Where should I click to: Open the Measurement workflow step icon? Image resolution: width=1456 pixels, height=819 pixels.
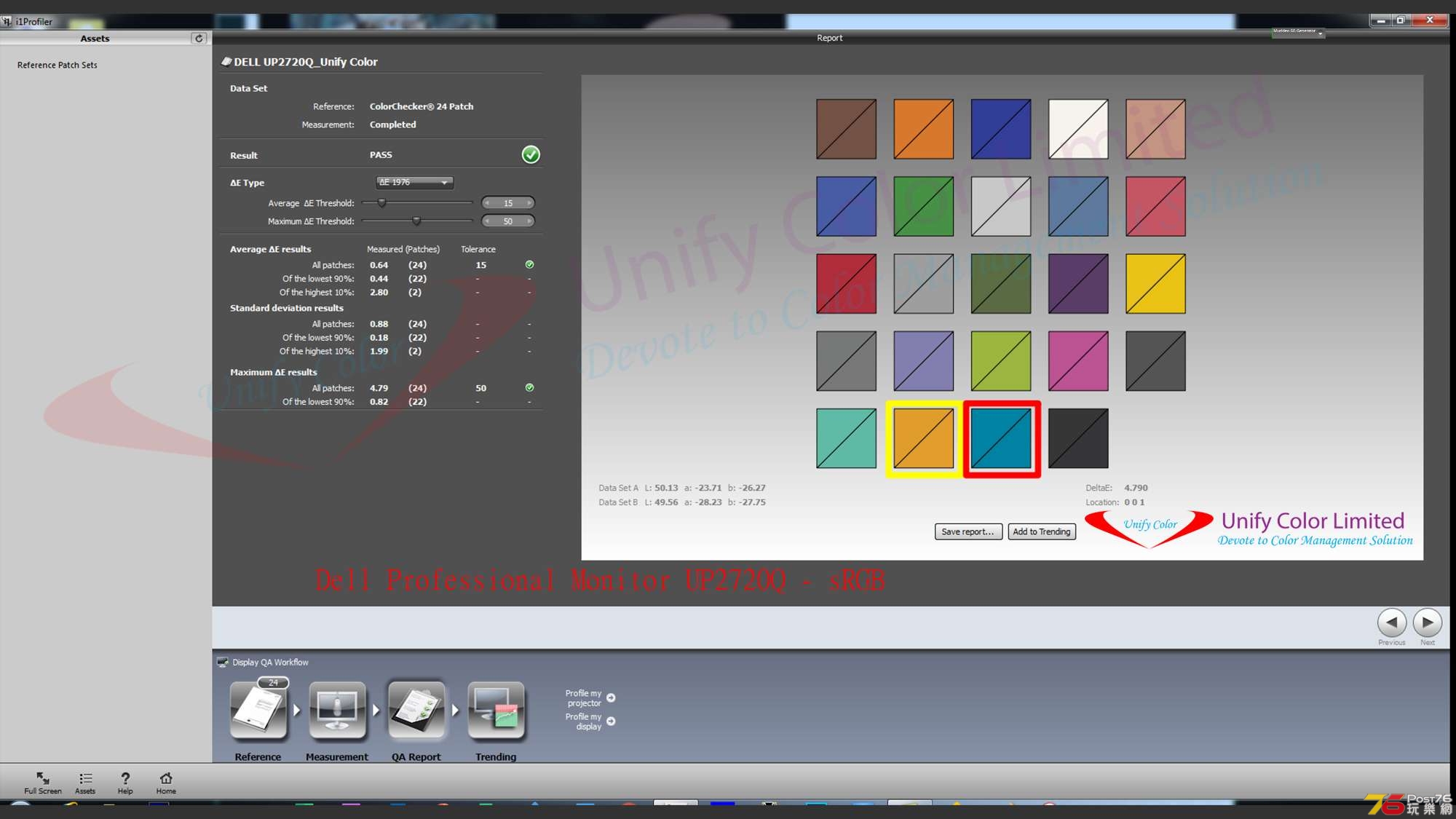[336, 710]
